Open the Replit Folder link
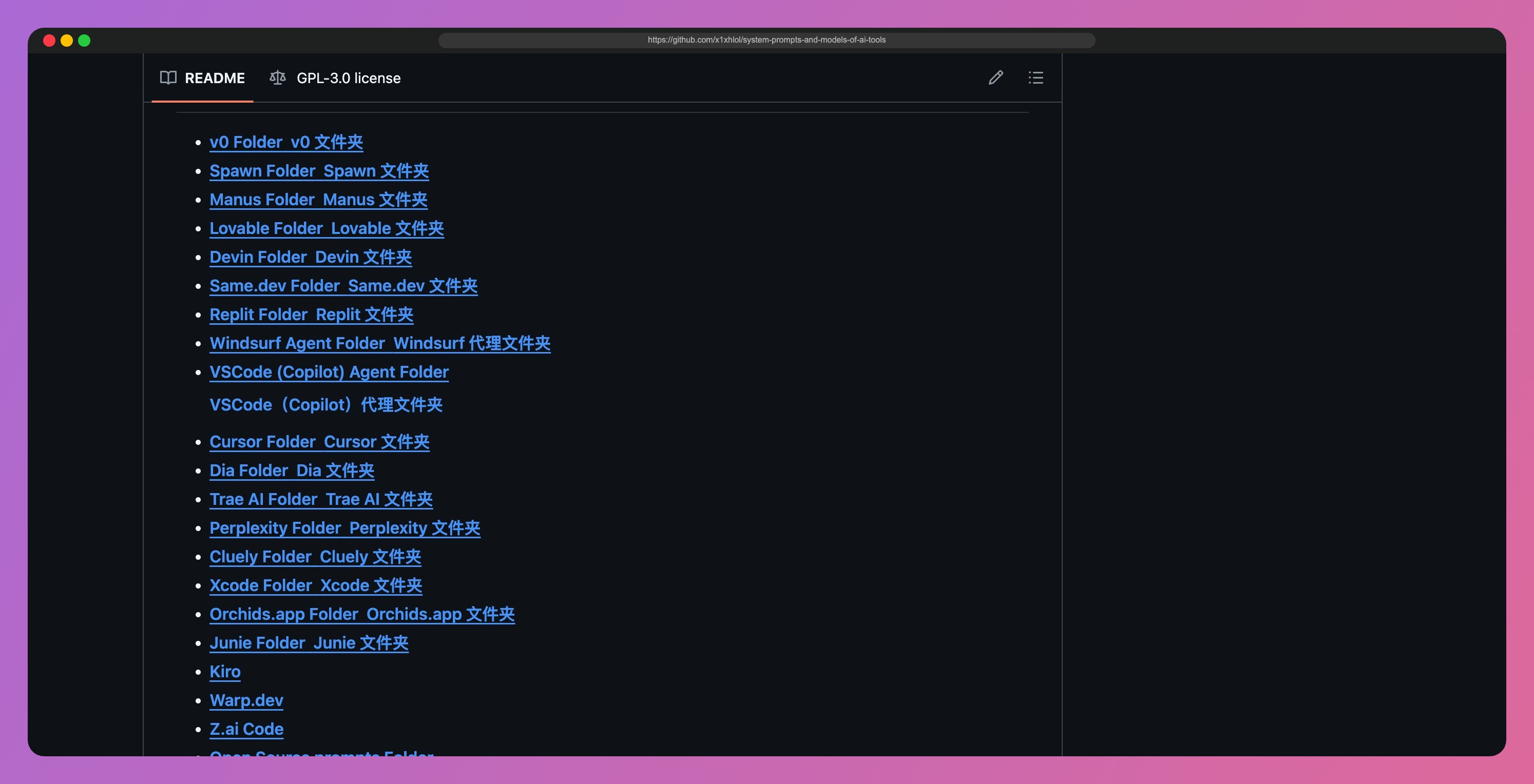This screenshot has height=784, width=1534. pos(312,315)
